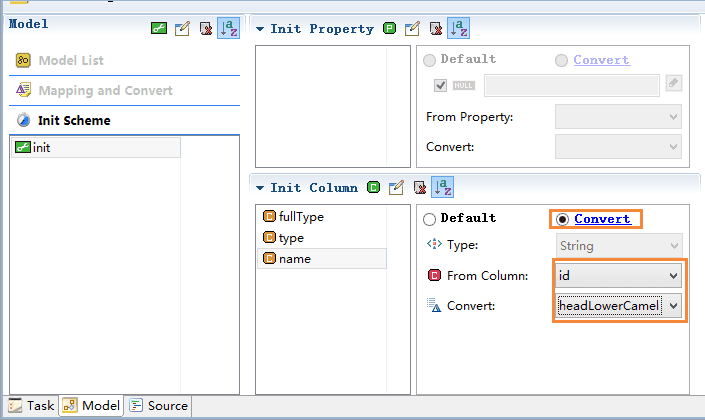This screenshot has height=420, width=705.
Task: Select the Default radio button in Init Column
Action: (429, 219)
